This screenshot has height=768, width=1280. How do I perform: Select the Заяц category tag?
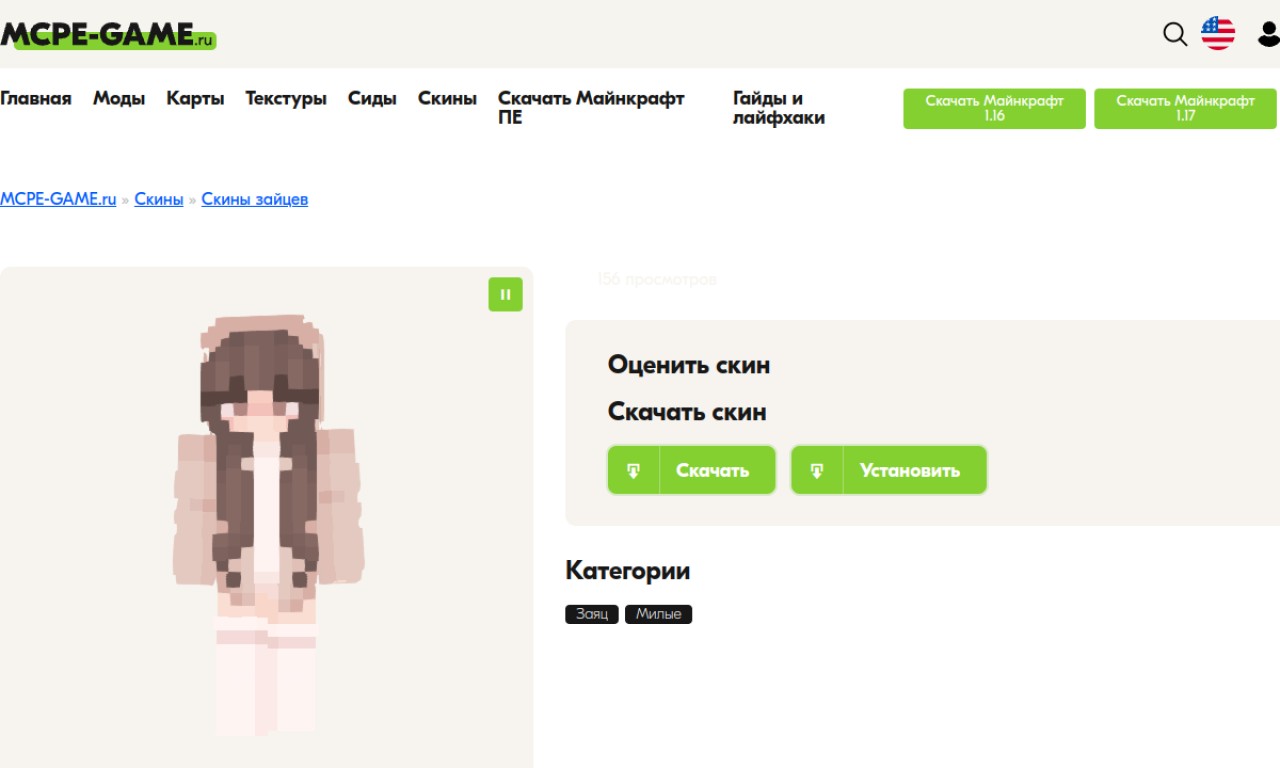[592, 614]
